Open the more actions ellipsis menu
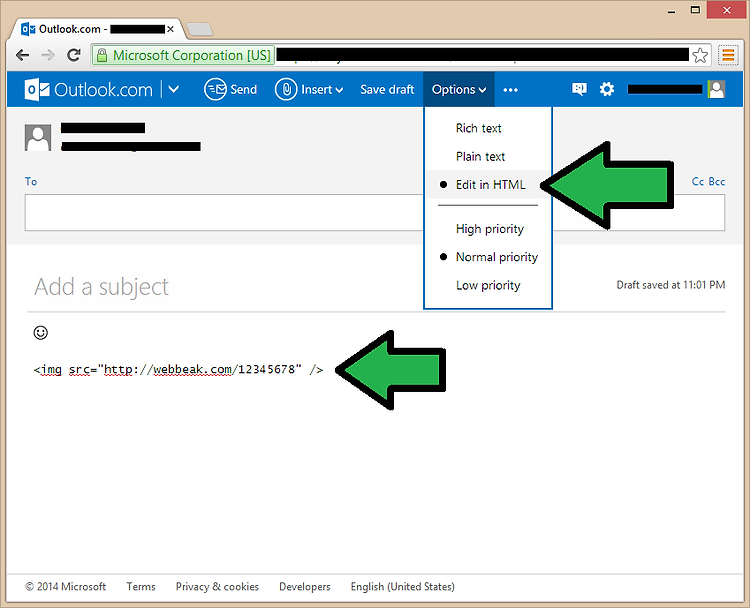This screenshot has width=750, height=608. click(510, 90)
